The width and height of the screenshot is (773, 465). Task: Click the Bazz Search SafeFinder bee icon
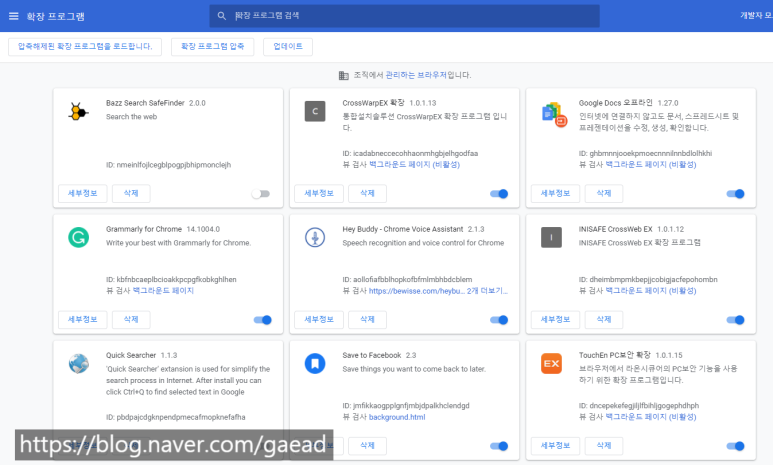coord(78,112)
